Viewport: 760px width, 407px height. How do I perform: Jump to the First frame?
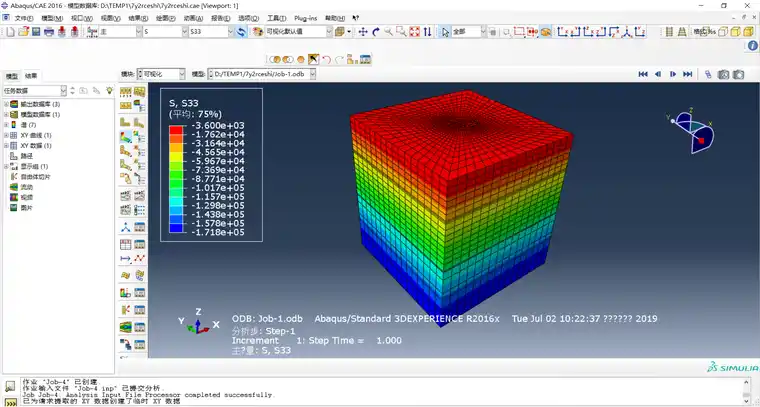(x=643, y=74)
